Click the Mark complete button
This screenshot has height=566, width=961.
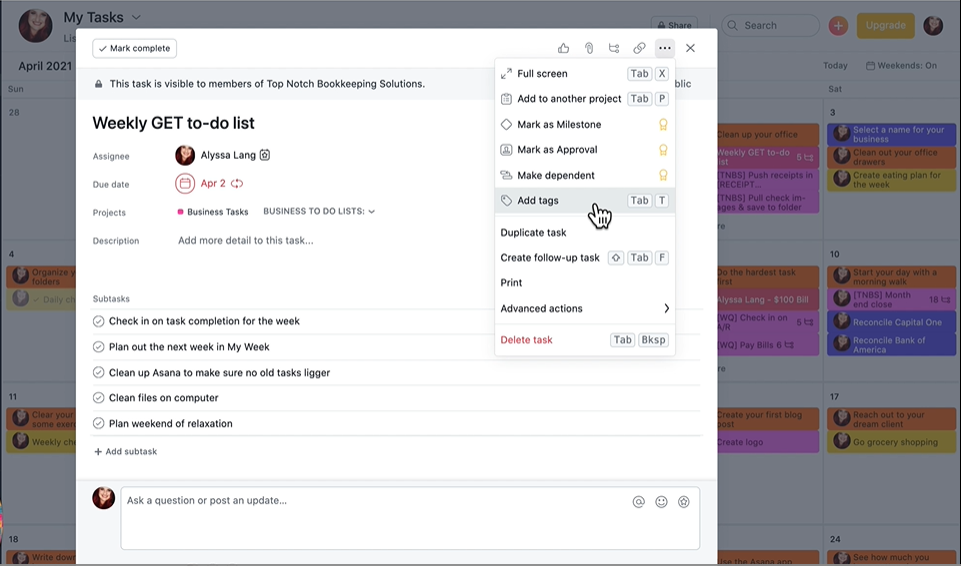pyautogui.click(x=134, y=48)
